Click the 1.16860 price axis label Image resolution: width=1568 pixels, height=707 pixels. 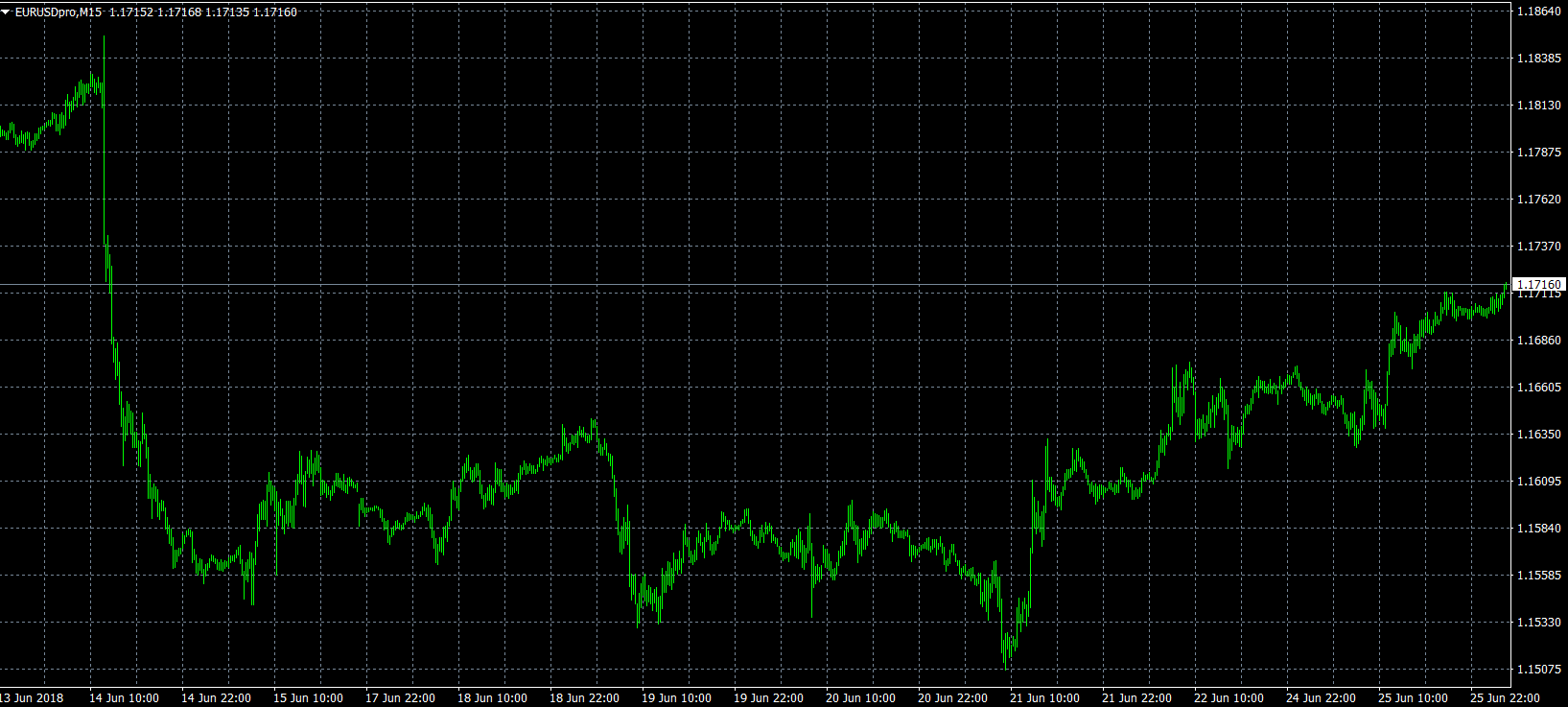[1537, 341]
